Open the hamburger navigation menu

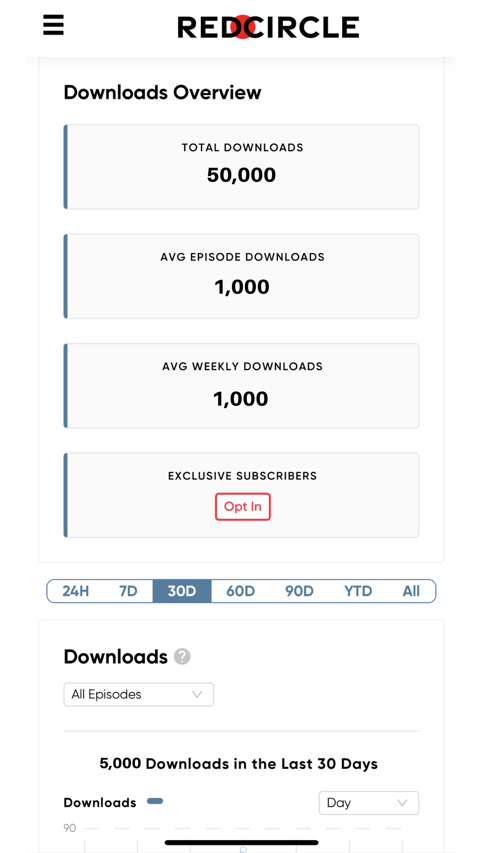point(53,25)
